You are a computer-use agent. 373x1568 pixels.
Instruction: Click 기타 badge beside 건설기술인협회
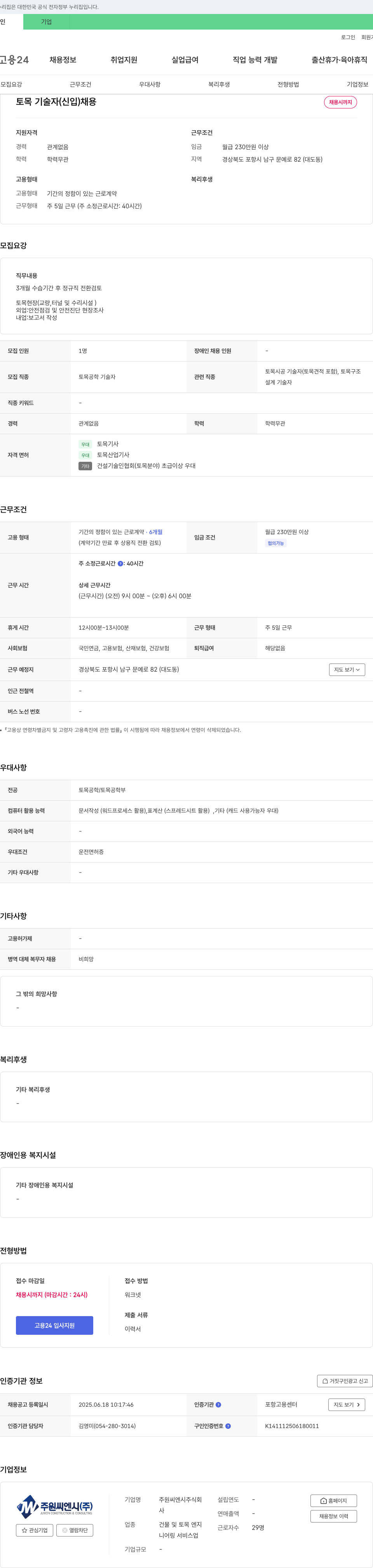pyautogui.click(x=85, y=466)
